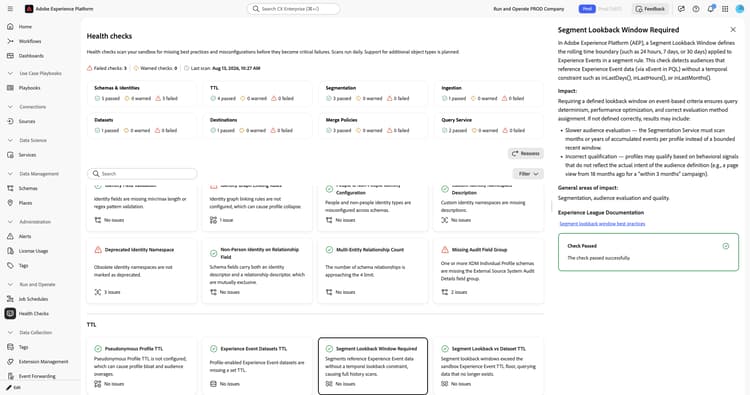Open Tags under Data Collection
This screenshot has height=395, width=750.
tap(23, 347)
